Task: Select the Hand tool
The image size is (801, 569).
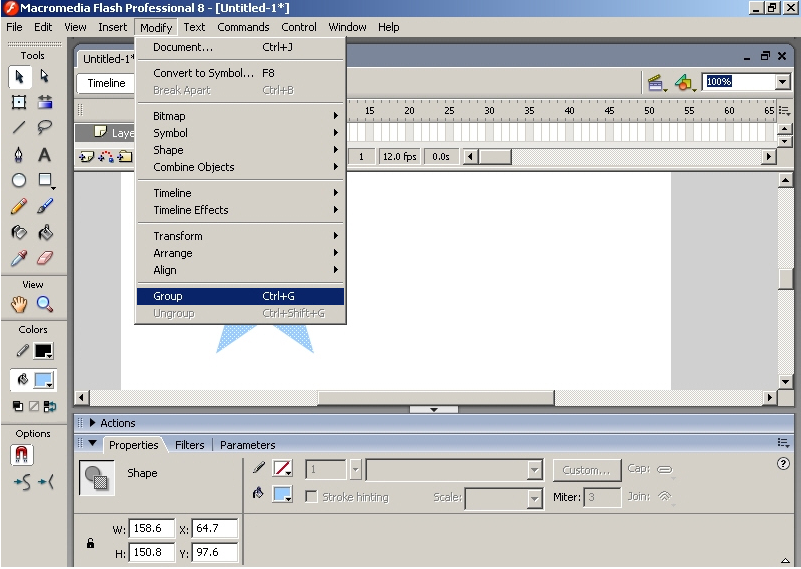Action: click(x=19, y=304)
